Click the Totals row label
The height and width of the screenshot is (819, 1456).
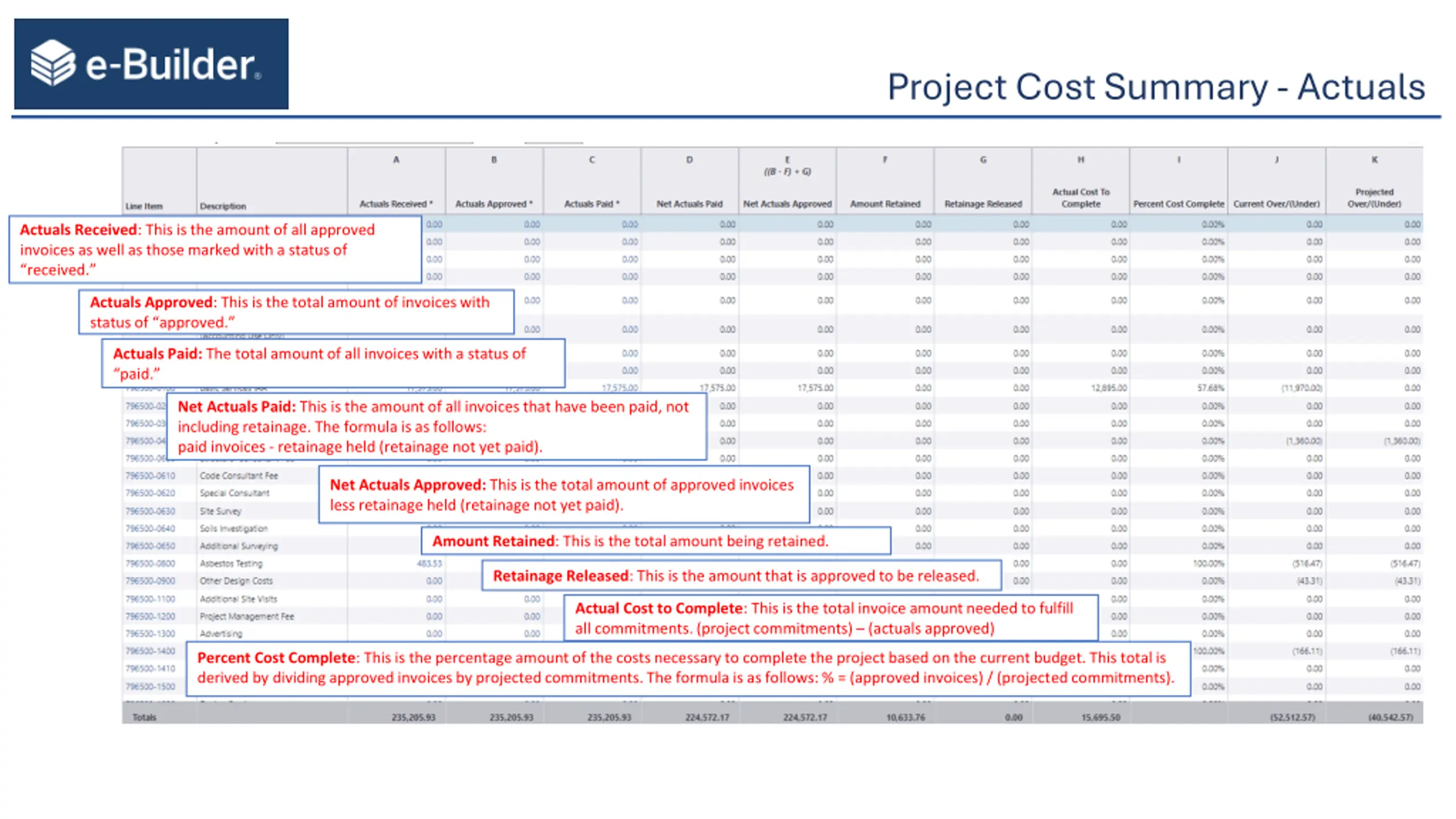(x=144, y=717)
